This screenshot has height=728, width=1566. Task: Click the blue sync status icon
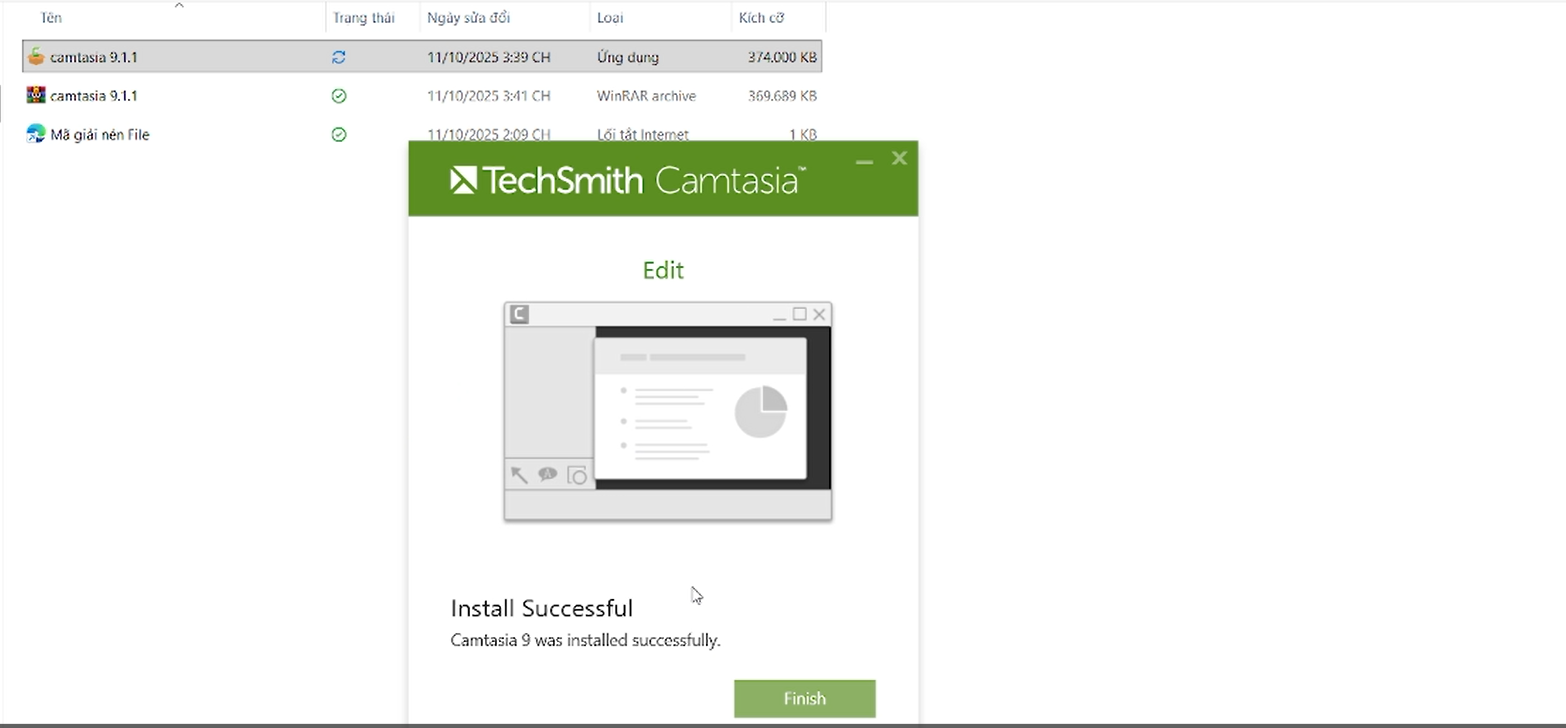(339, 58)
